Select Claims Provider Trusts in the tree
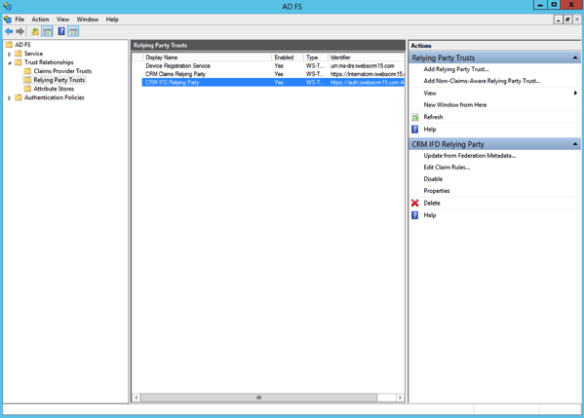 [x=63, y=71]
